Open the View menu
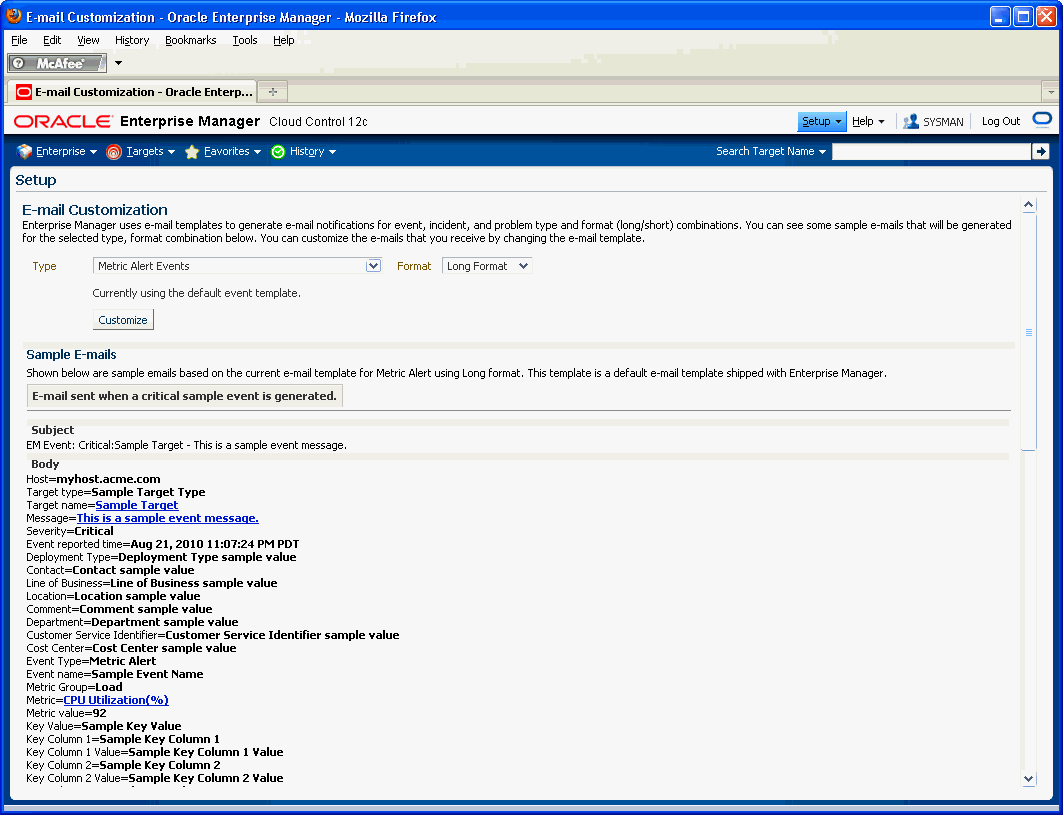1063x815 pixels. [x=88, y=40]
